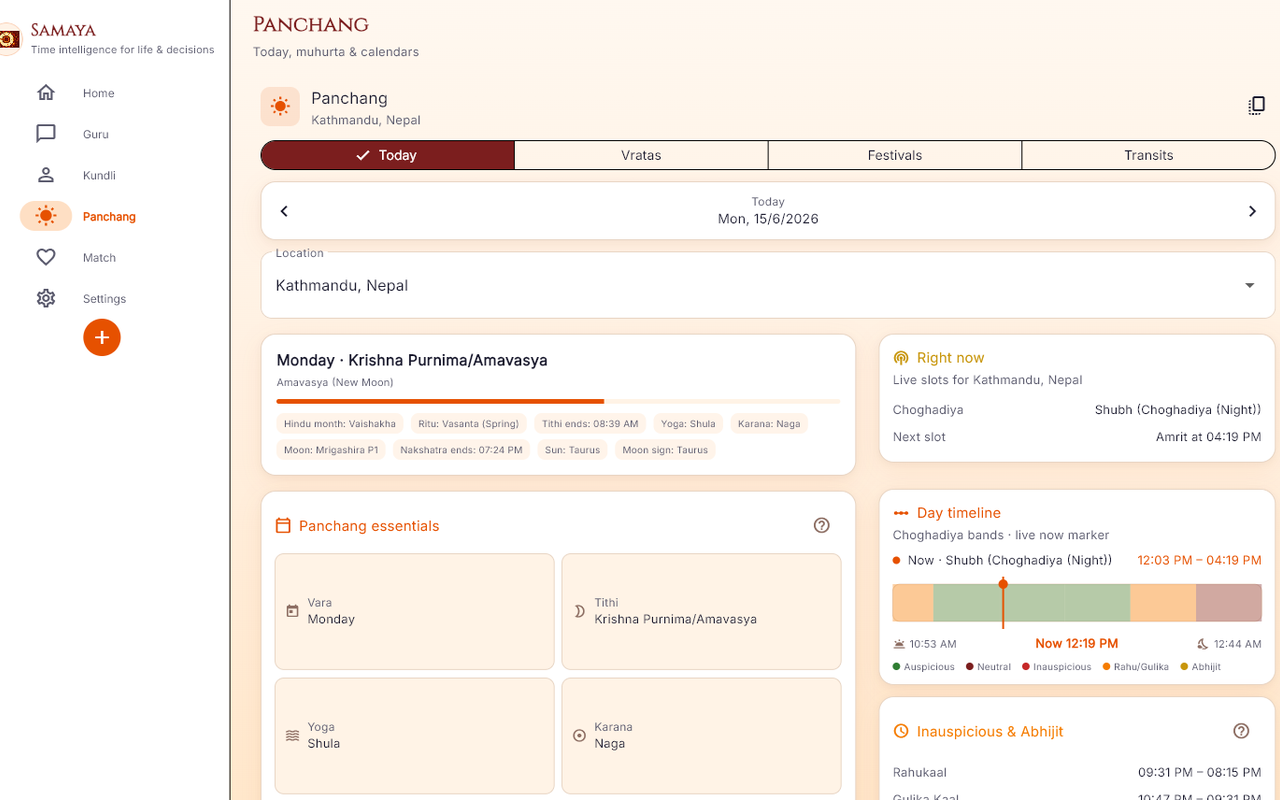The image size is (1280, 800).
Task: Click the Day timeline dots icon
Action: pos(901,513)
